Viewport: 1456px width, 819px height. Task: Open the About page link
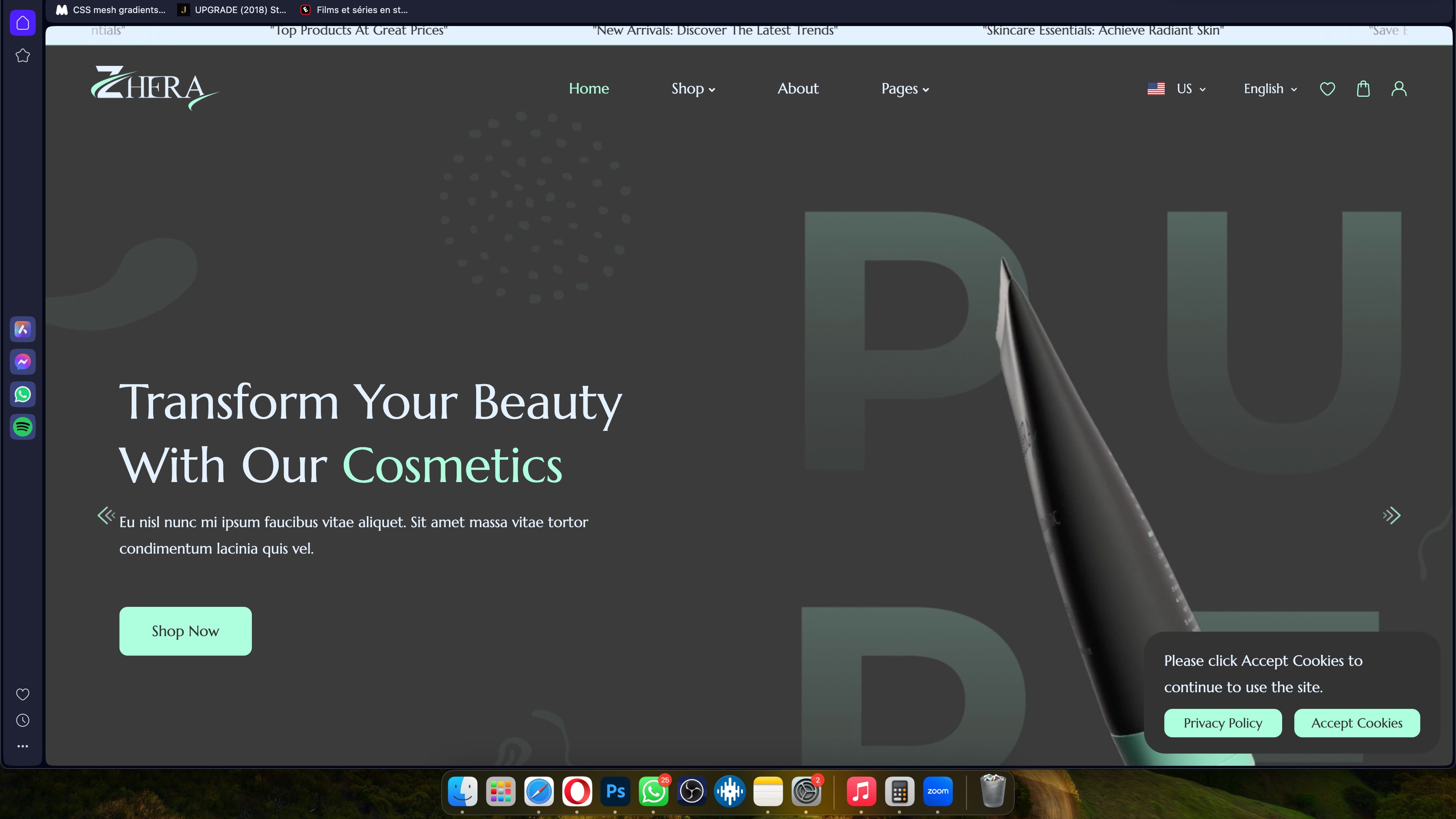point(797,88)
